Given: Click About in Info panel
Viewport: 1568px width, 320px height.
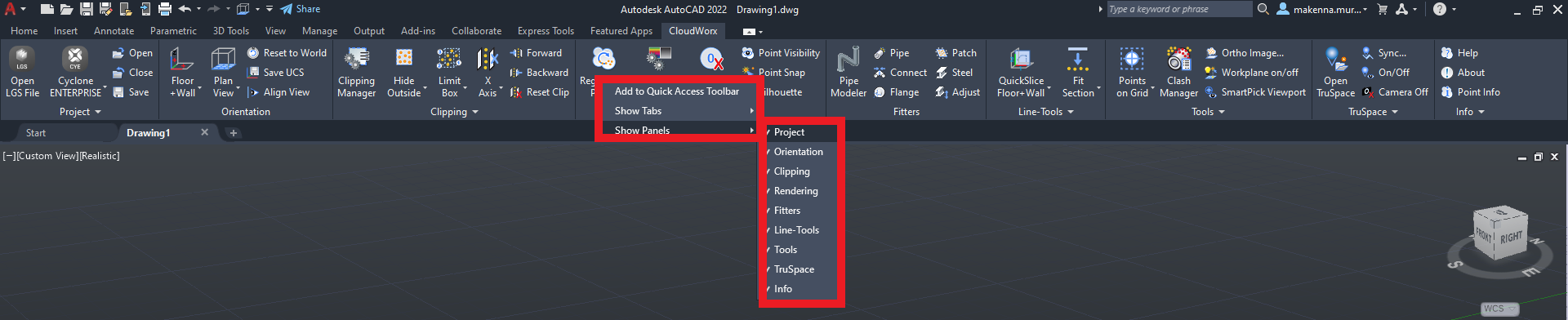Looking at the screenshot, I should (x=1463, y=73).
